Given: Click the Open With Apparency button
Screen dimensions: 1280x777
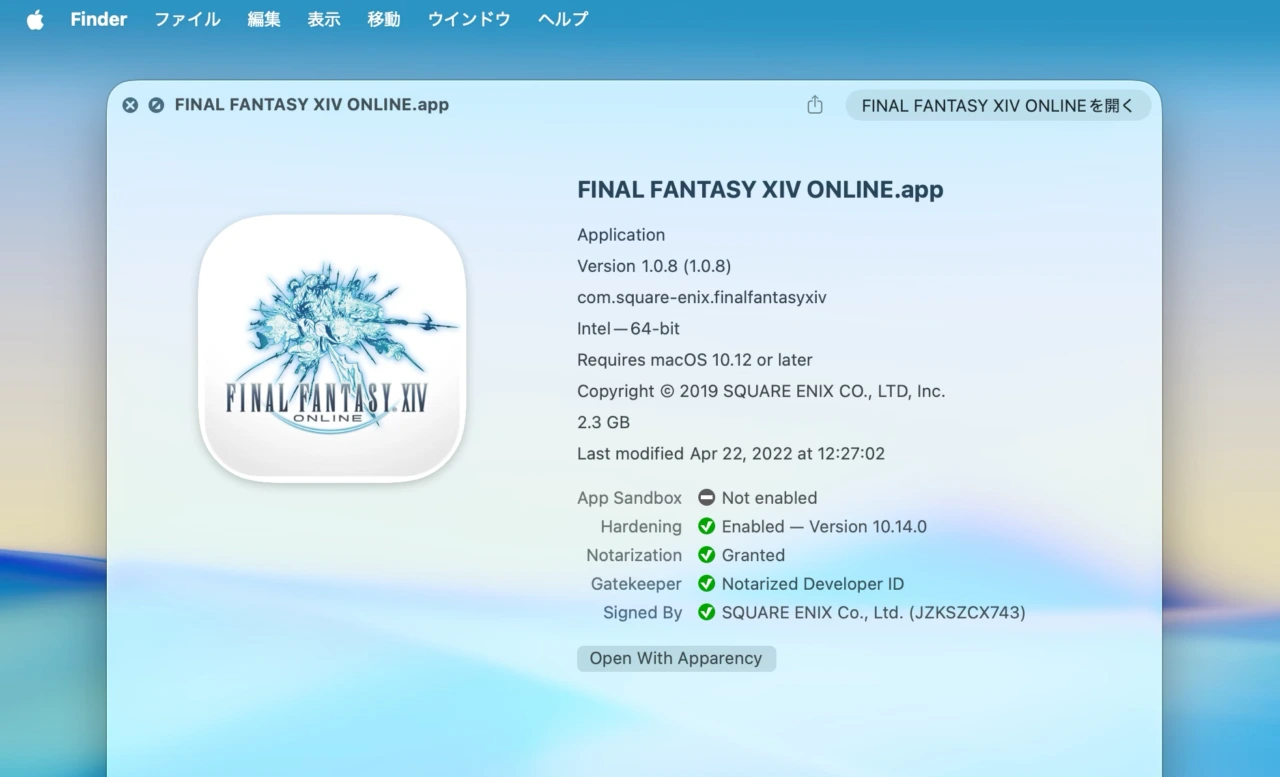Looking at the screenshot, I should click(676, 658).
